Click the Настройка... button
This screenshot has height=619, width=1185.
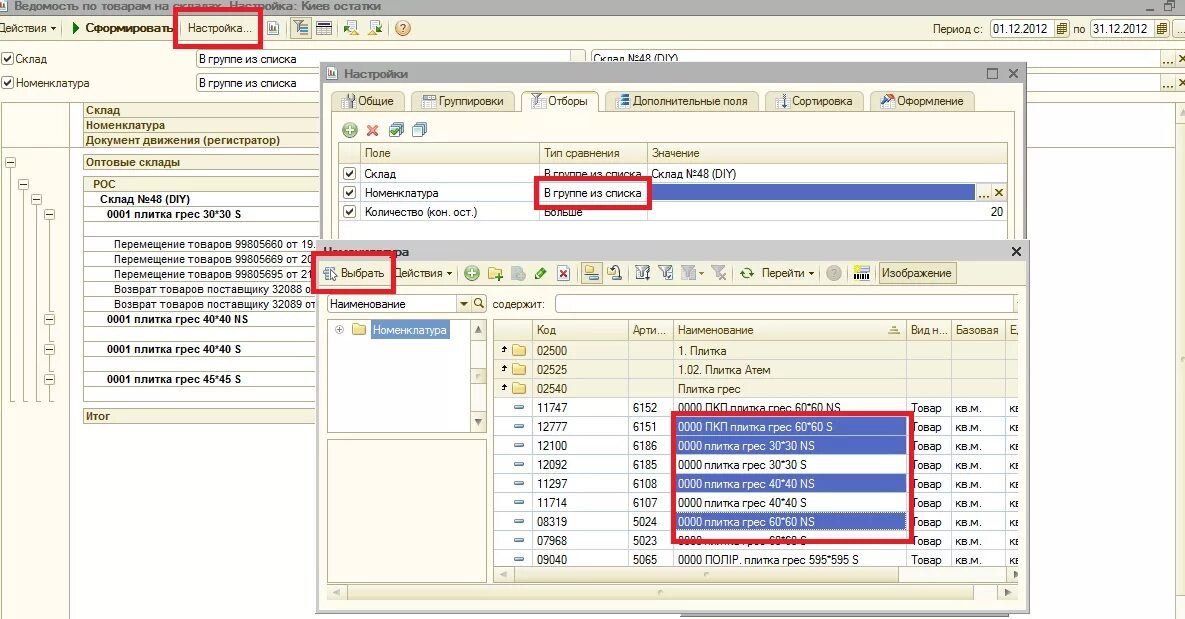[219, 28]
